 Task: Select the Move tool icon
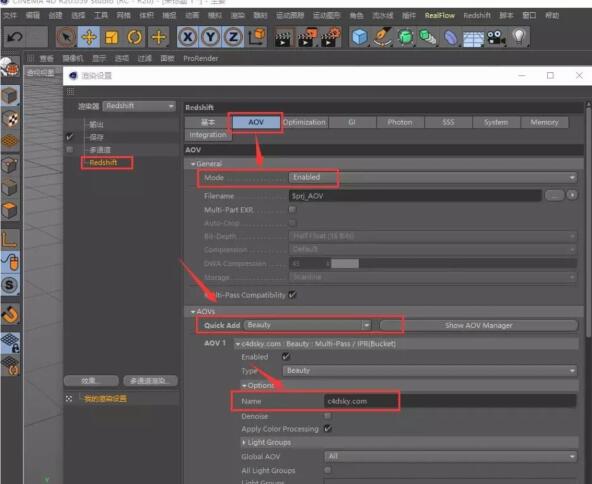89,37
